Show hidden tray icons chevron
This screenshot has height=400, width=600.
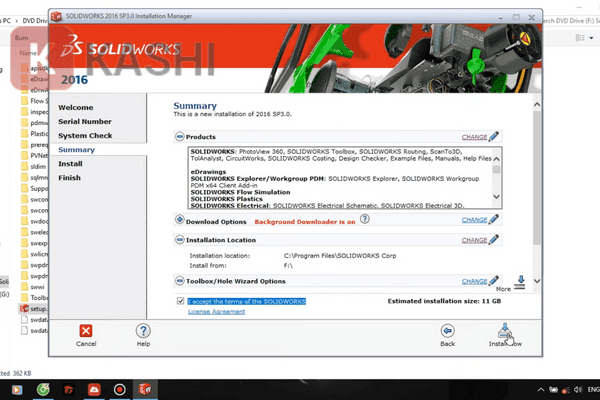(541, 390)
